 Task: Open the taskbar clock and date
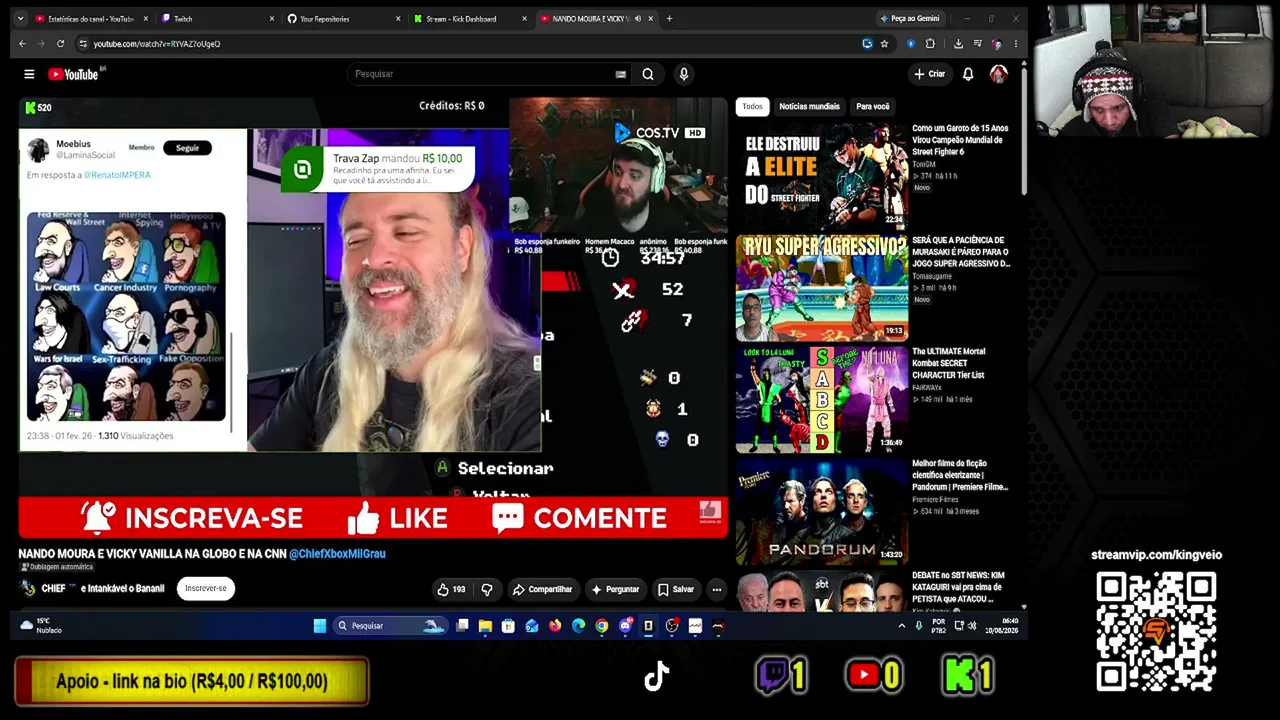(1003, 626)
